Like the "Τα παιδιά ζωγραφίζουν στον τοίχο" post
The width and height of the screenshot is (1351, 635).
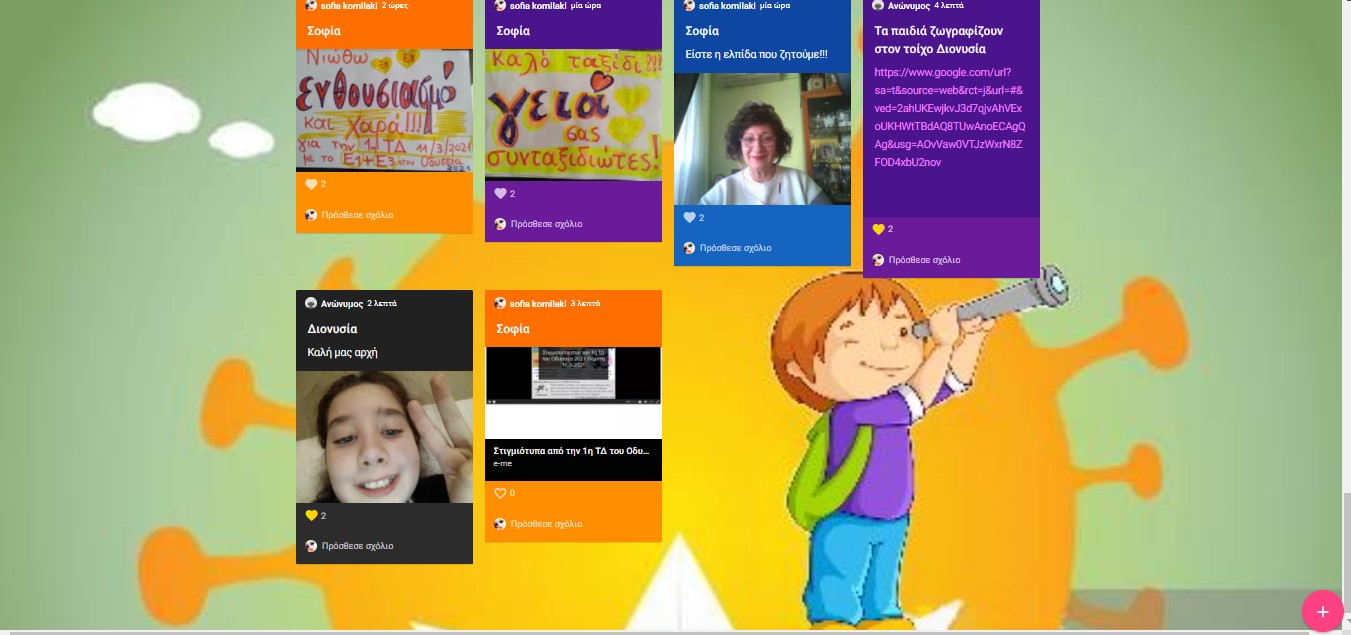tap(878, 229)
